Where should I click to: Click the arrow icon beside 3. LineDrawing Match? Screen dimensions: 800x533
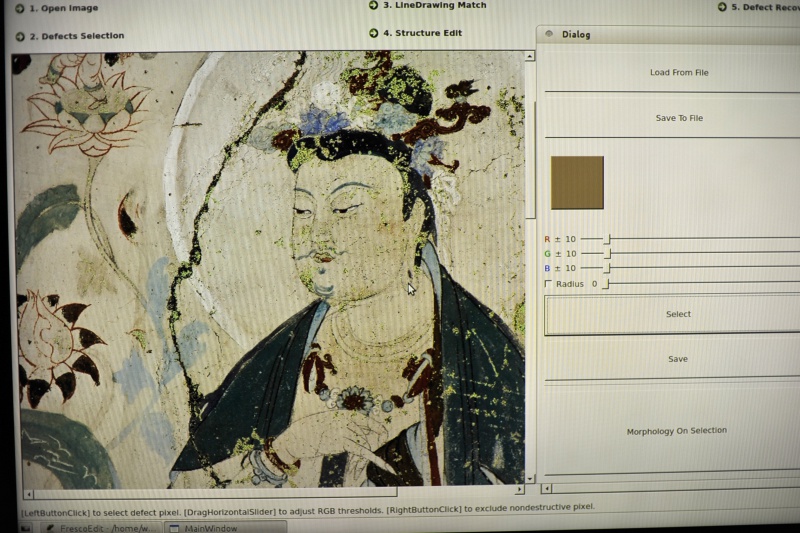point(373,5)
